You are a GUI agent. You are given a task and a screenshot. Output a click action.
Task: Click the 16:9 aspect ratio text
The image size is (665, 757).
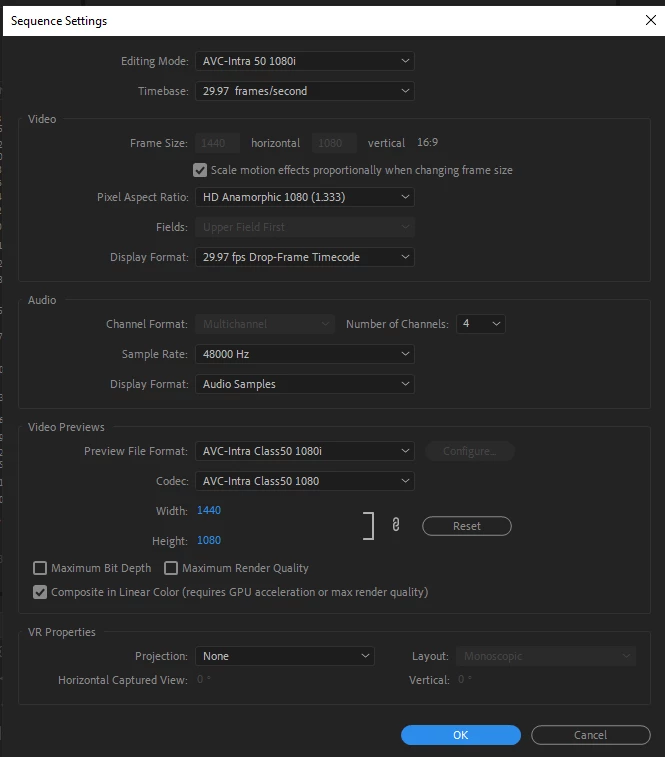point(427,142)
